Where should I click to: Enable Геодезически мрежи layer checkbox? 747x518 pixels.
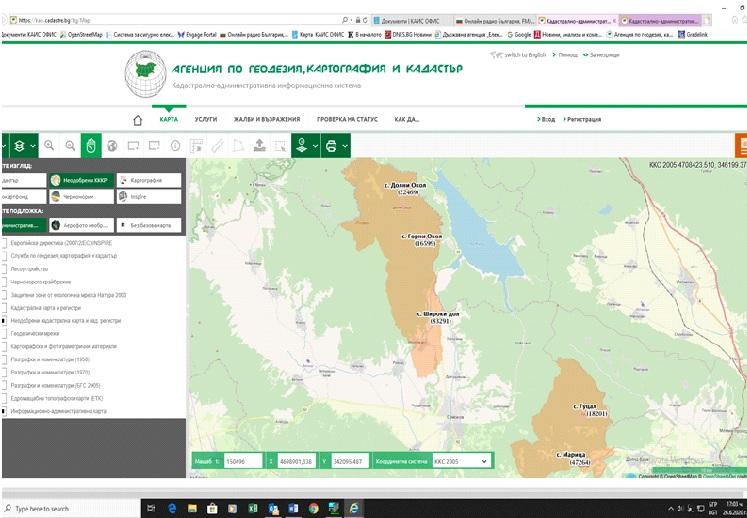pyautogui.click(x=4, y=334)
